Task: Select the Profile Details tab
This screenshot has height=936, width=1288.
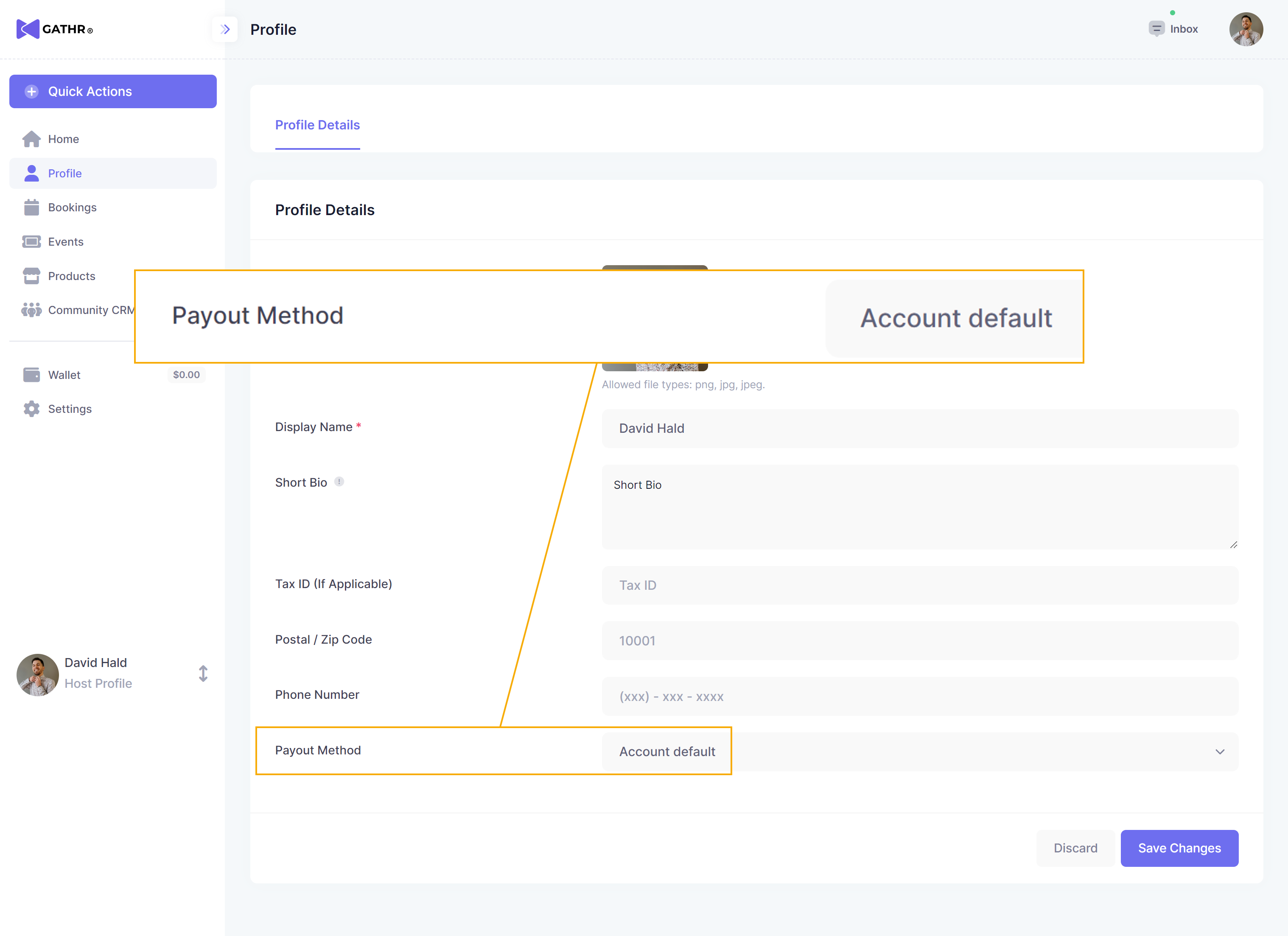Action: [317, 125]
